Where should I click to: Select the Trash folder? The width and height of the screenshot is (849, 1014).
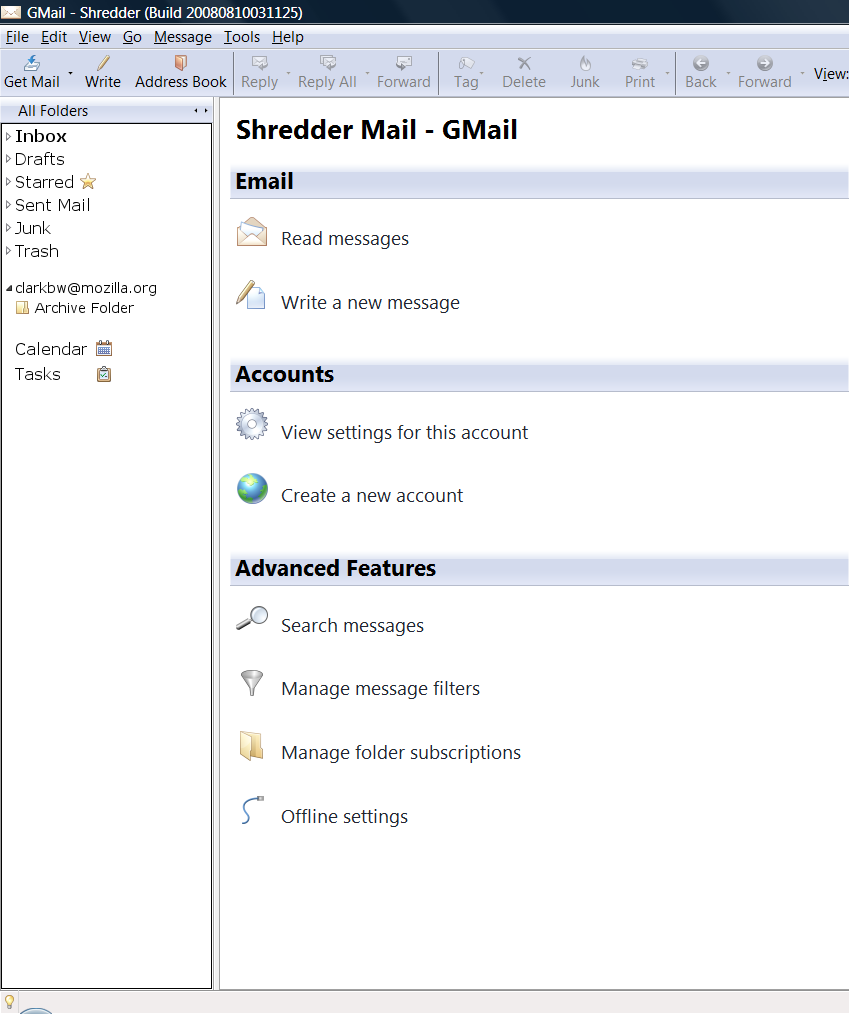pos(37,251)
